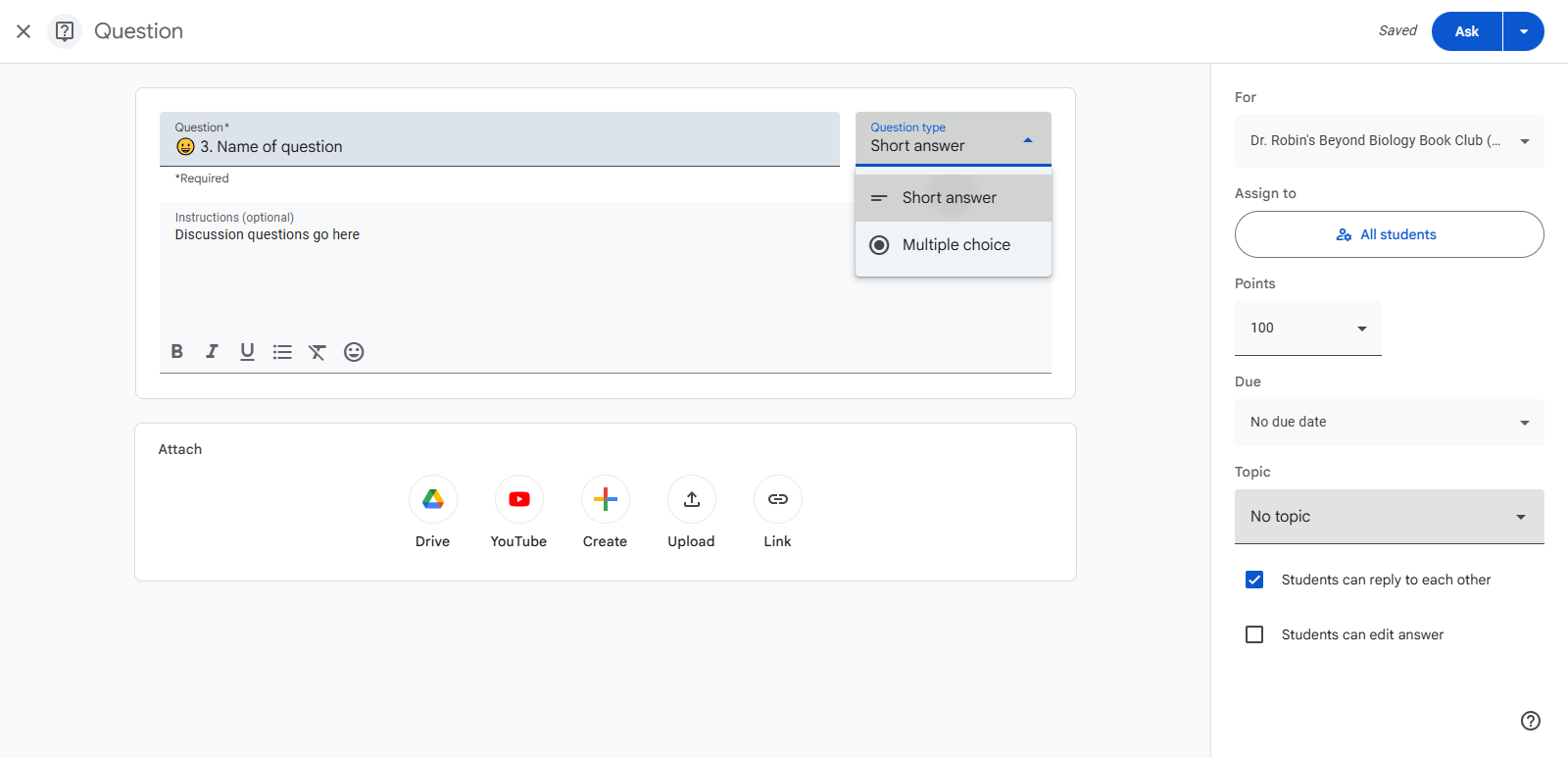
Task: Add a Link attachment
Action: click(778, 499)
